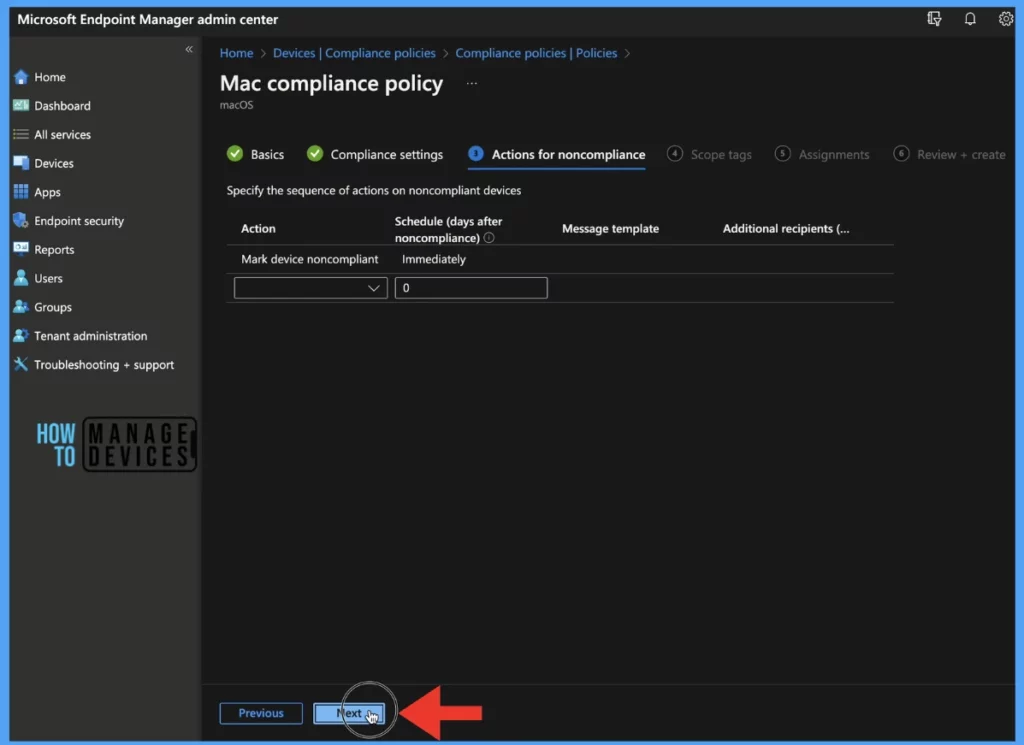Click the Additional recipients column header
The height and width of the screenshot is (745, 1024).
pyautogui.click(x=786, y=229)
